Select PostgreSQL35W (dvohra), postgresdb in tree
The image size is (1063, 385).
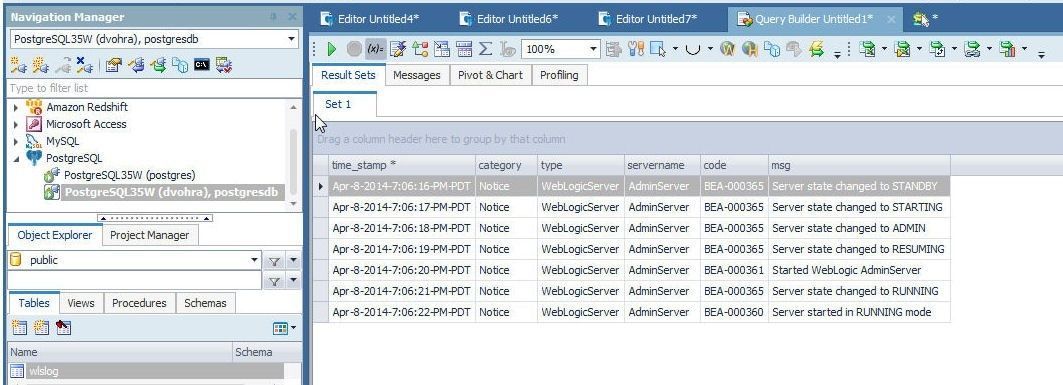171,192
